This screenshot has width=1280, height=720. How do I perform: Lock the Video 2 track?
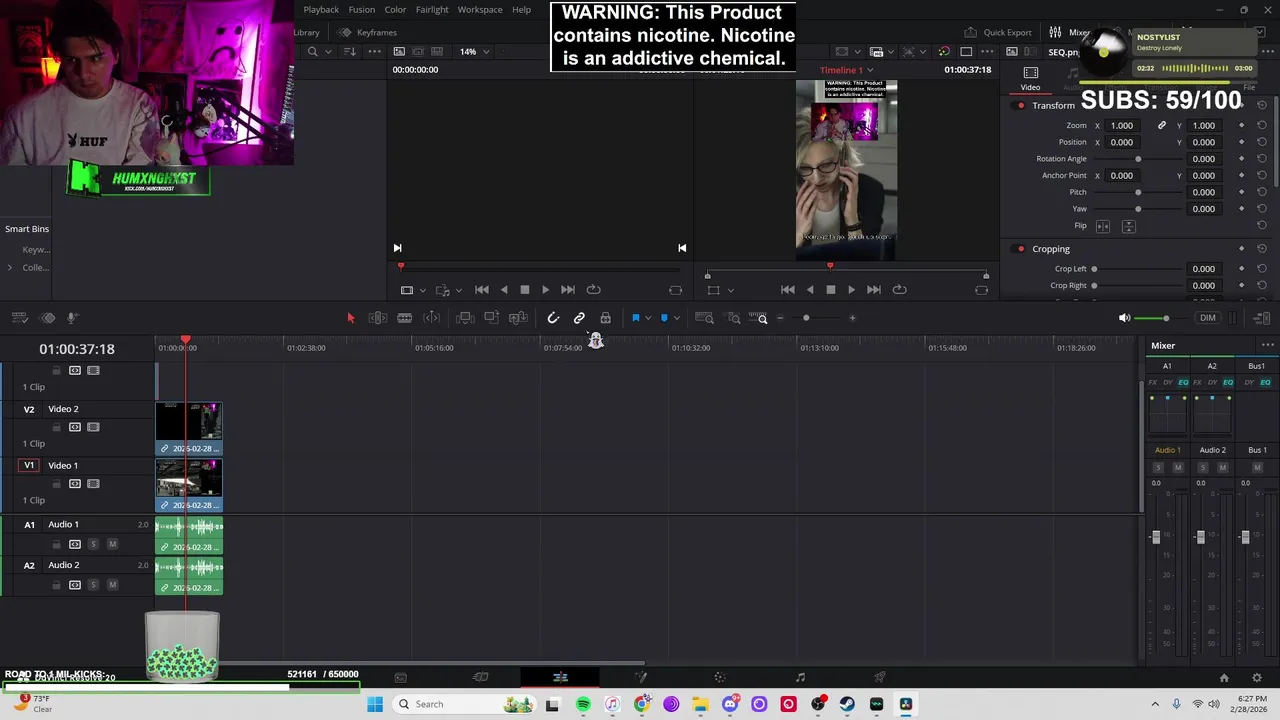pos(56,427)
